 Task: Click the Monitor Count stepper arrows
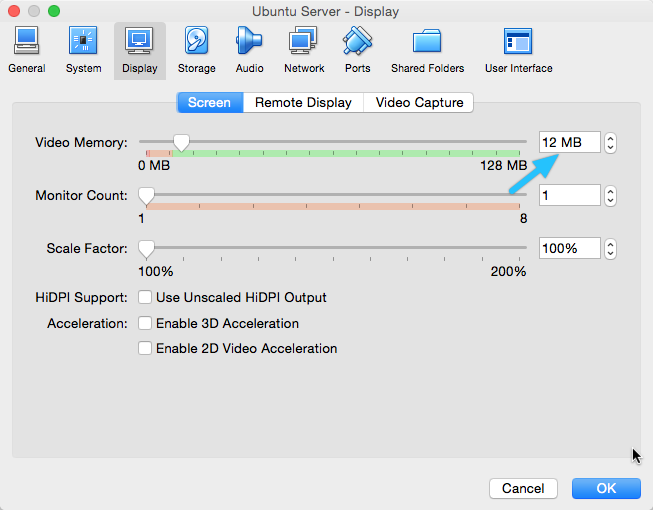[610, 196]
